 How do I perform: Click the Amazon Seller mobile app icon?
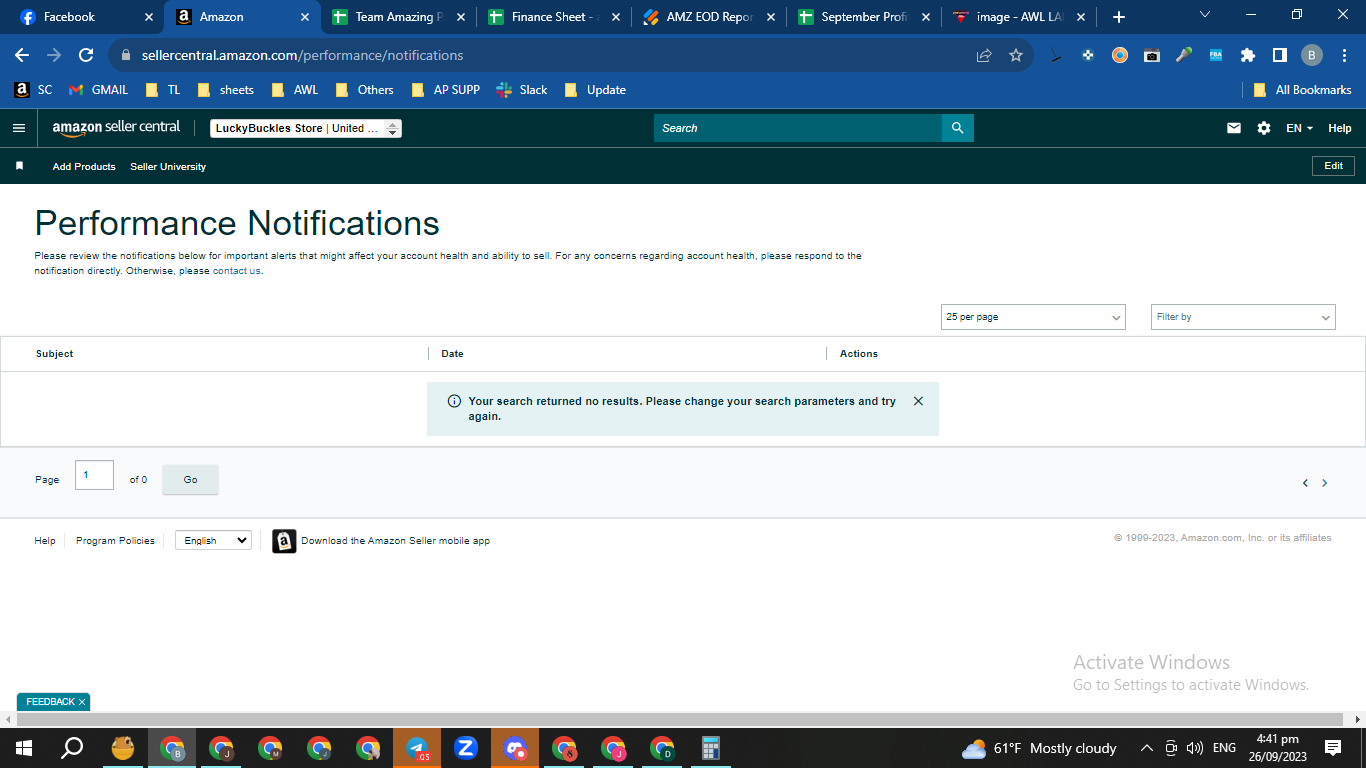[284, 541]
